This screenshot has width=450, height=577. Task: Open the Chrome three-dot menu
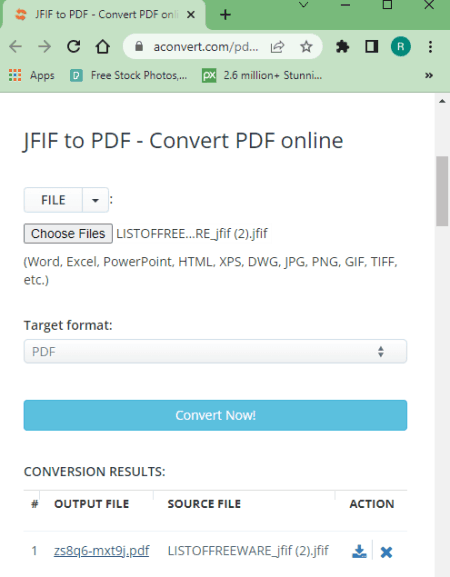(430, 47)
